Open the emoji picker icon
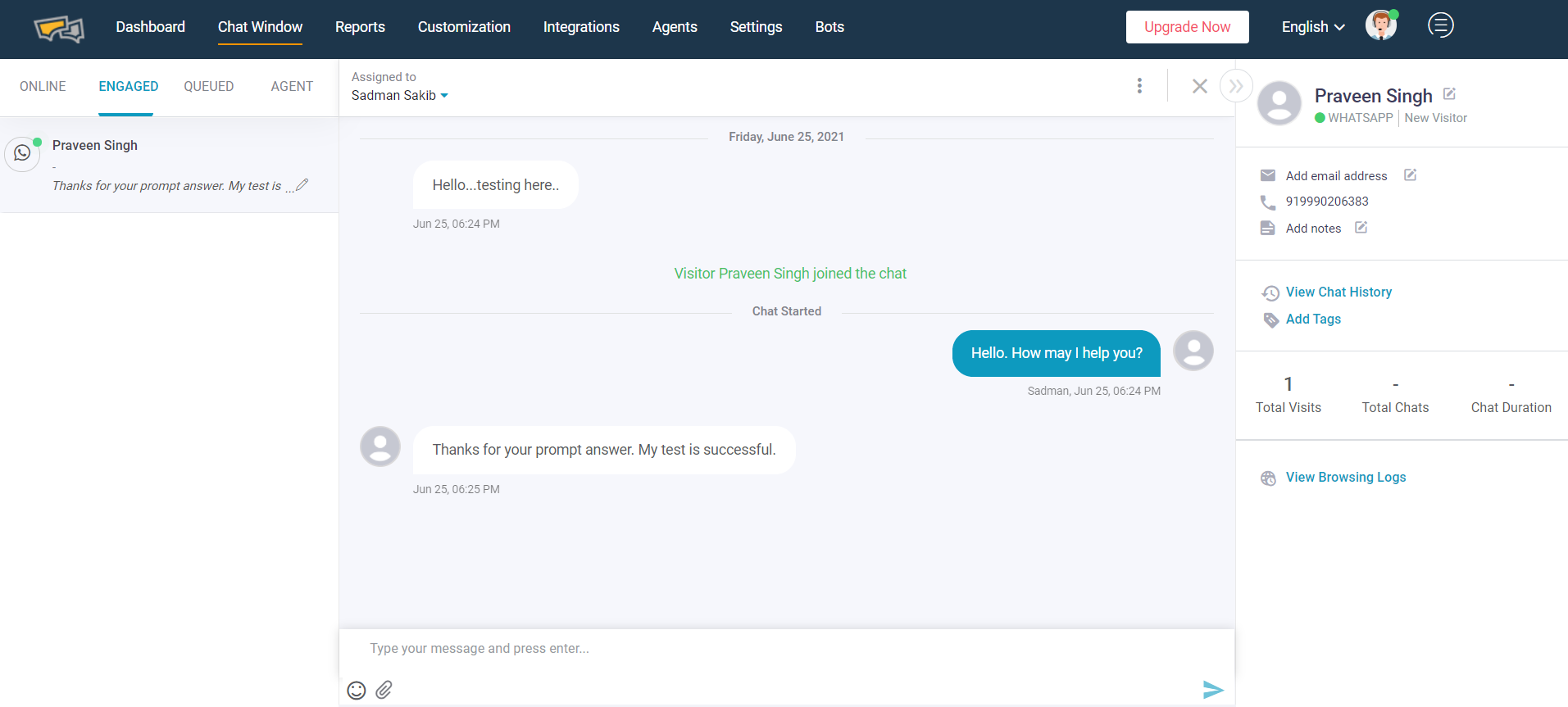The width and height of the screenshot is (1568, 707). coord(357,691)
